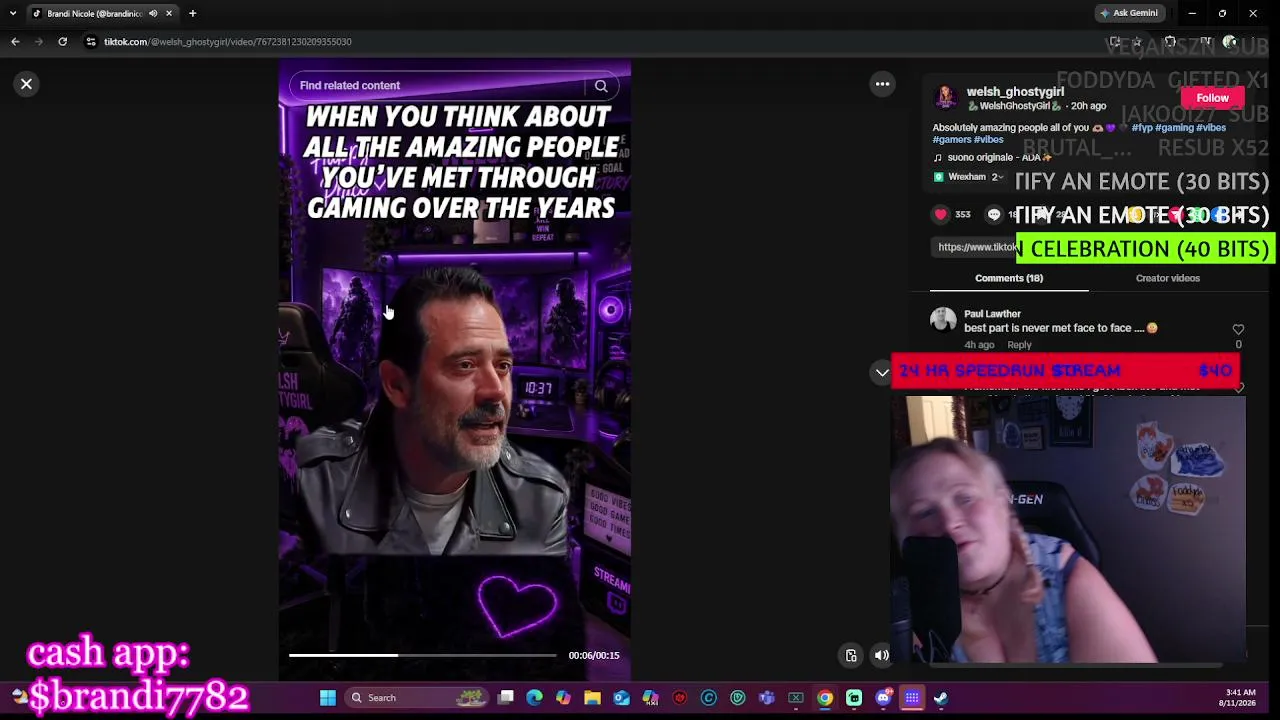Open Copilot from the taskbar
Screen dimensions: 1280x720
coord(563,698)
